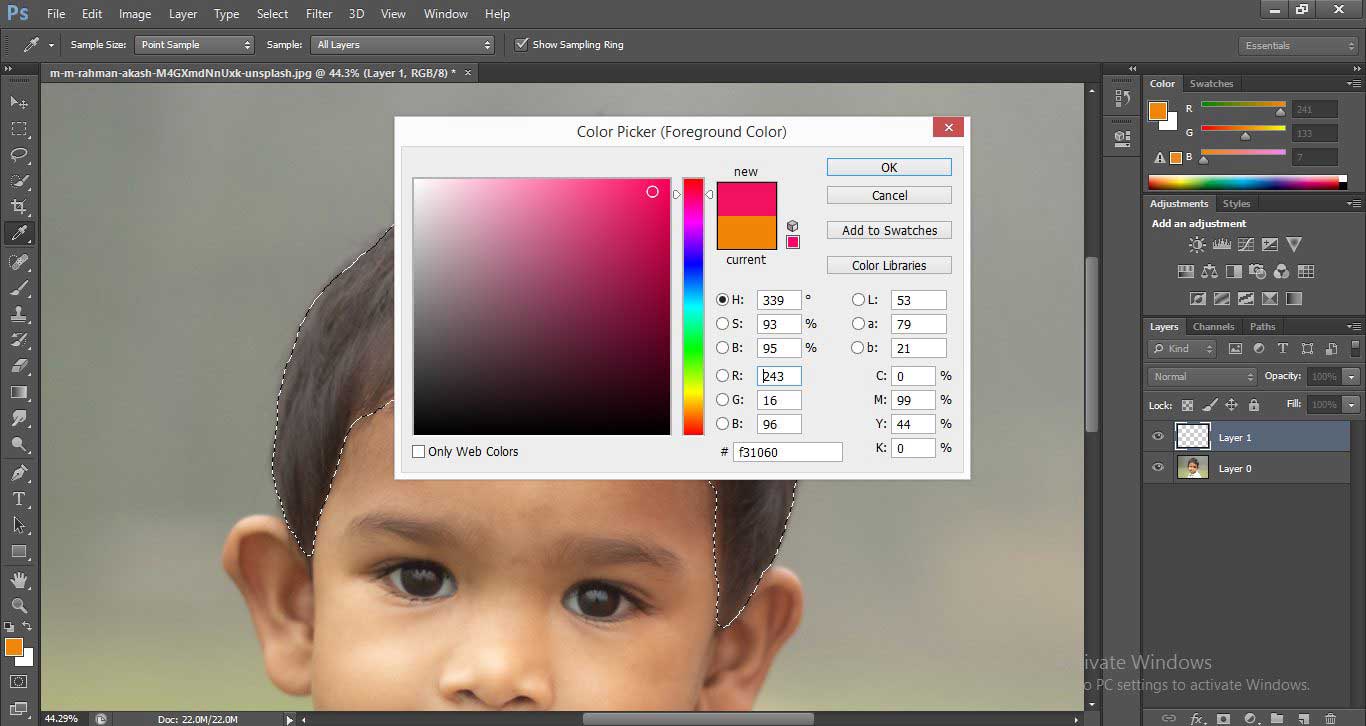Click the Add to Swatches button
The height and width of the screenshot is (726, 1366).
coord(888,230)
